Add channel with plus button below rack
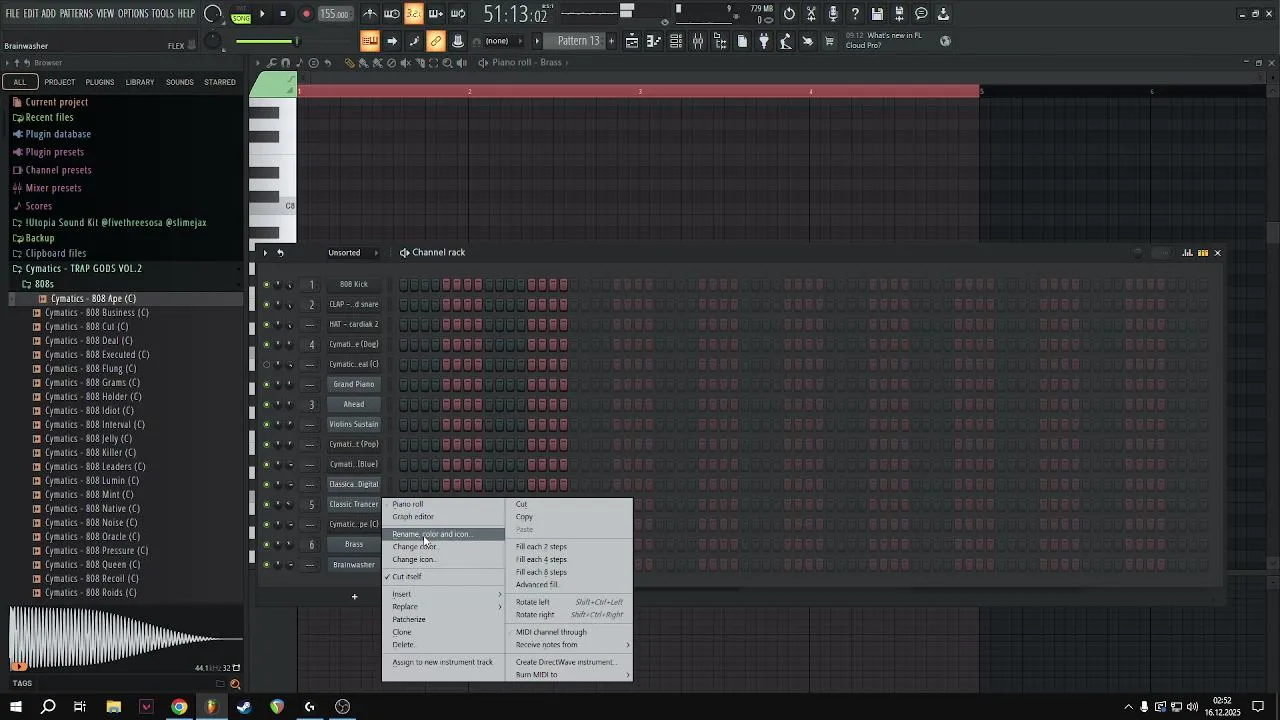The image size is (1280, 720). click(354, 597)
